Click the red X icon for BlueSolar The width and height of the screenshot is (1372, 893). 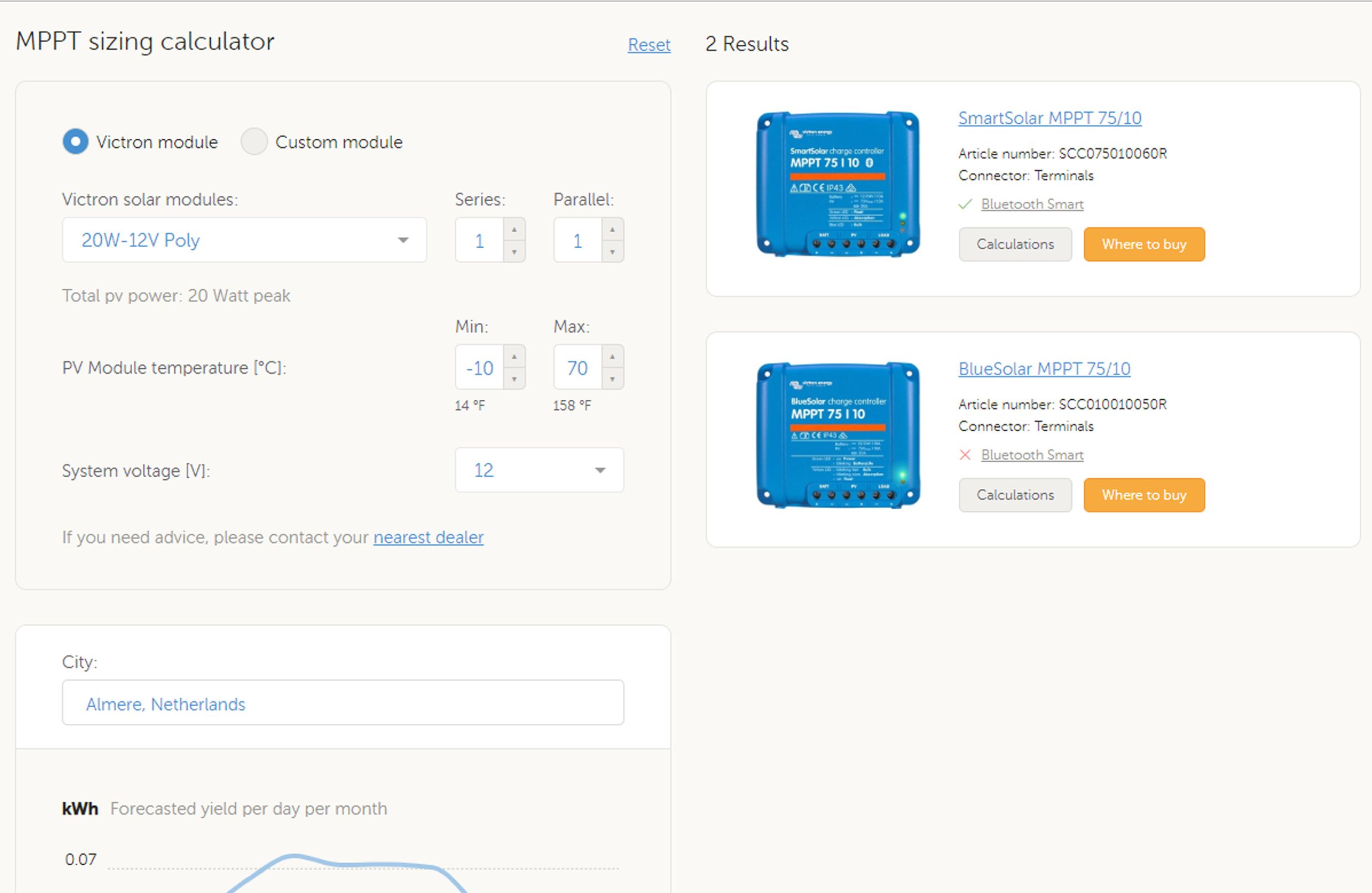pyautogui.click(x=965, y=455)
